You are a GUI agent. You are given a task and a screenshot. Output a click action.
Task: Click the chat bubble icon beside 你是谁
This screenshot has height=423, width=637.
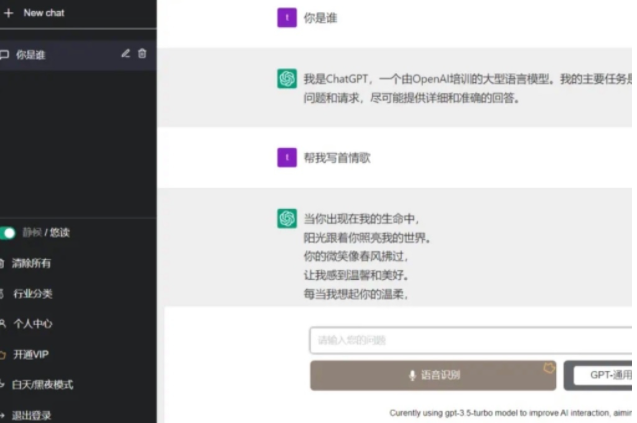point(6,55)
